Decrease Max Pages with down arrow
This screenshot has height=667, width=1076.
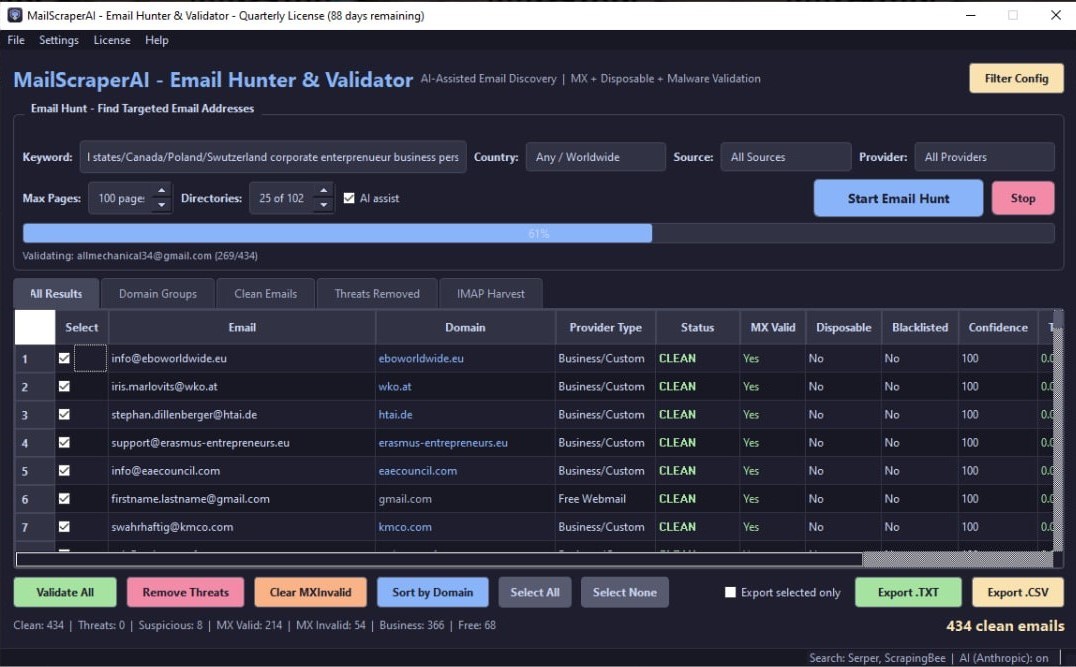[x=161, y=205]
